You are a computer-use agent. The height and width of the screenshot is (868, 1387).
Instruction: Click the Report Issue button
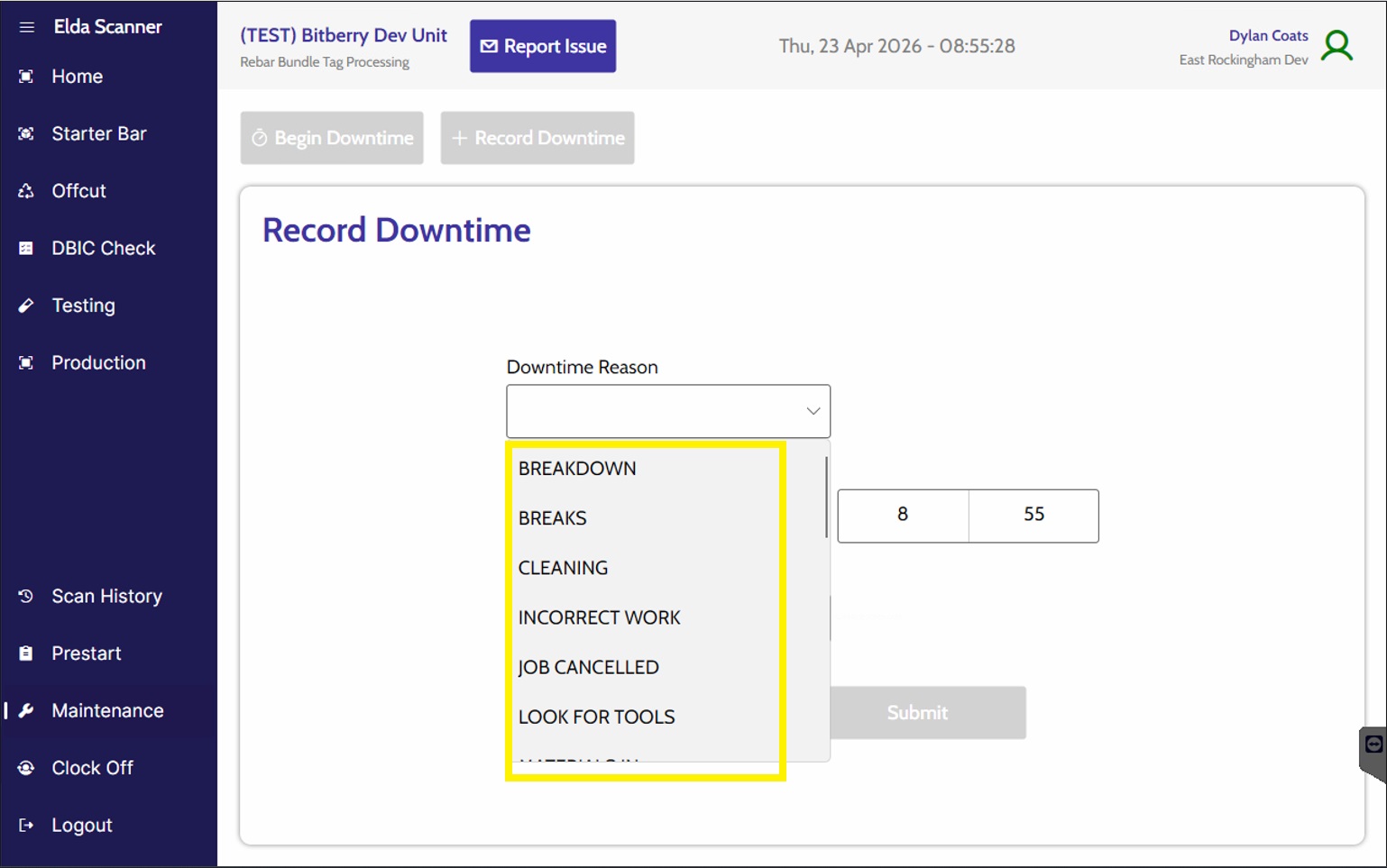543,46
